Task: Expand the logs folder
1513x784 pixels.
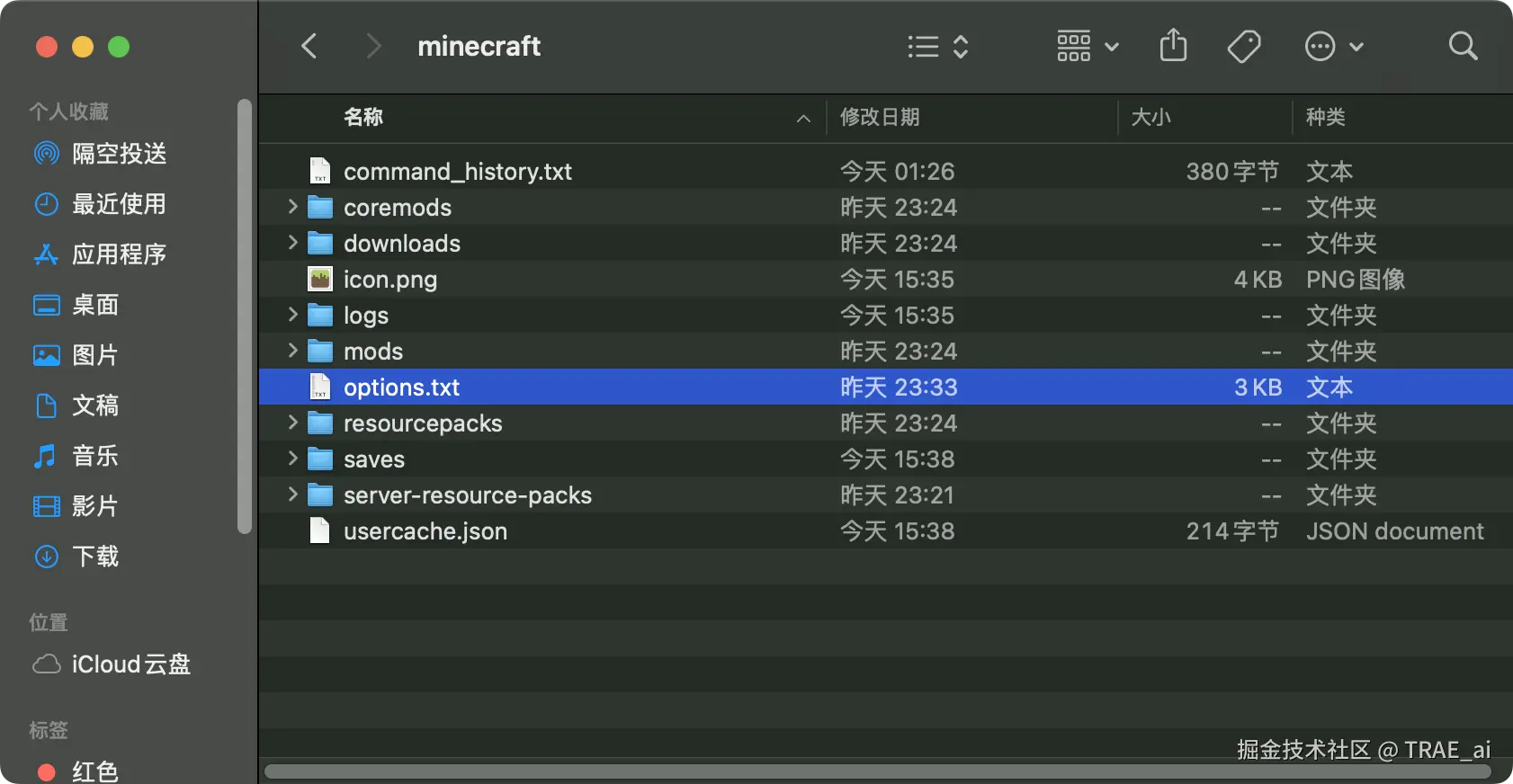Action: [292, 315]
